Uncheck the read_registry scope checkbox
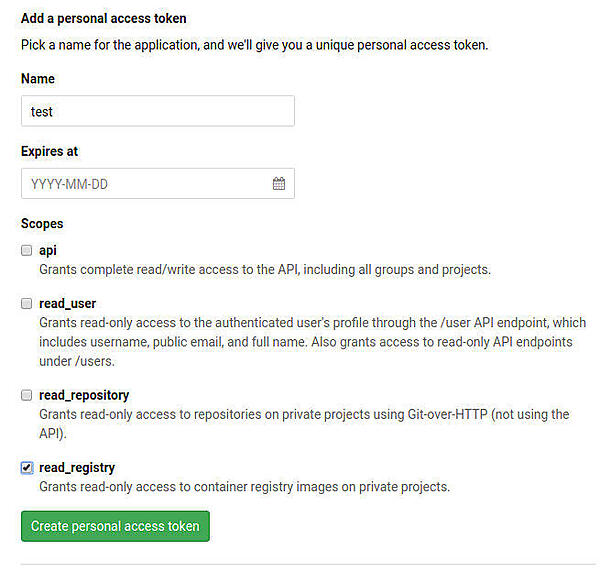 pos(27,467)
